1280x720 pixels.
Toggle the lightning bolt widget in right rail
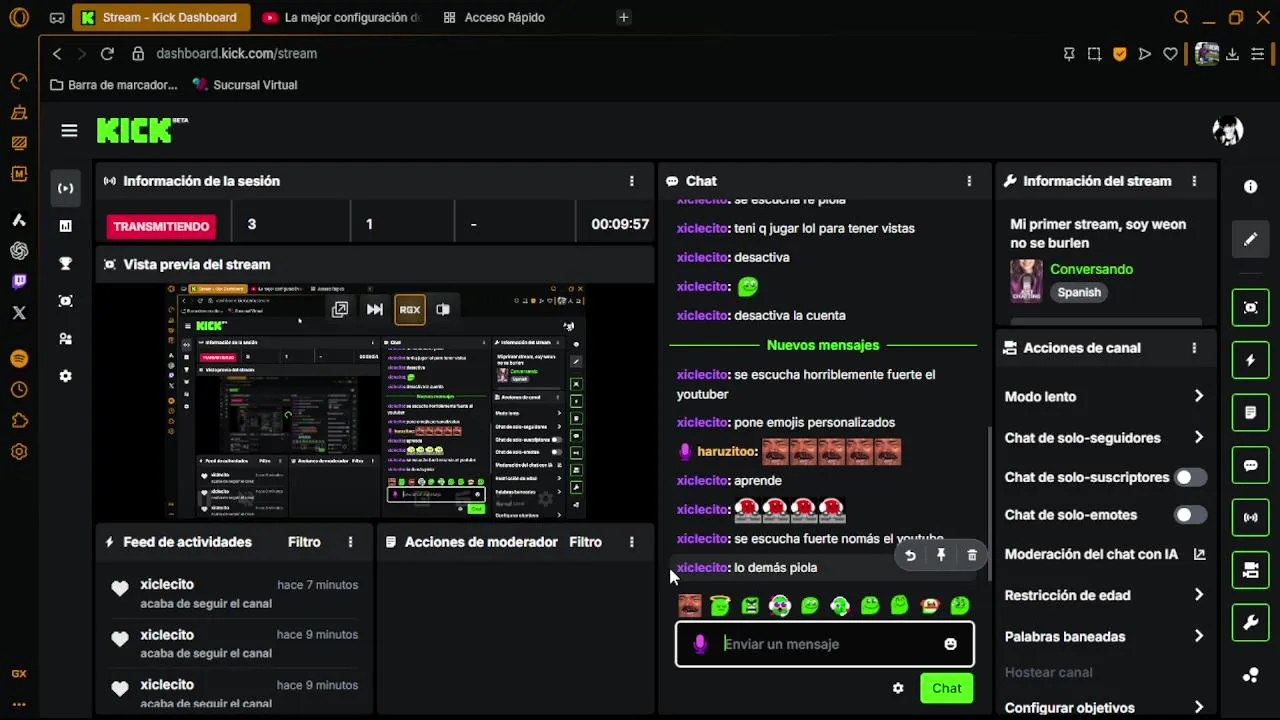1250,360
